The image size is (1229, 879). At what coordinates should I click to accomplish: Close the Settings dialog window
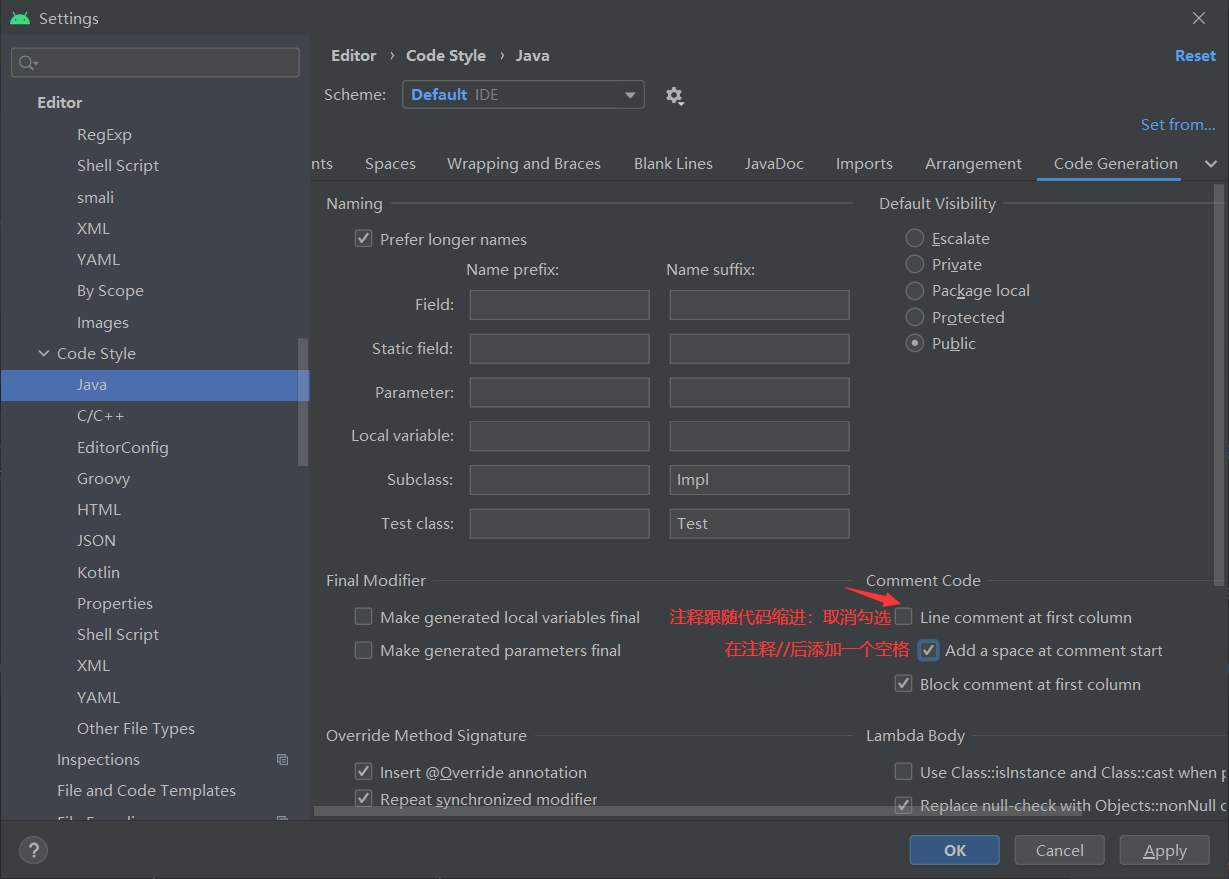pos(1199,18)
